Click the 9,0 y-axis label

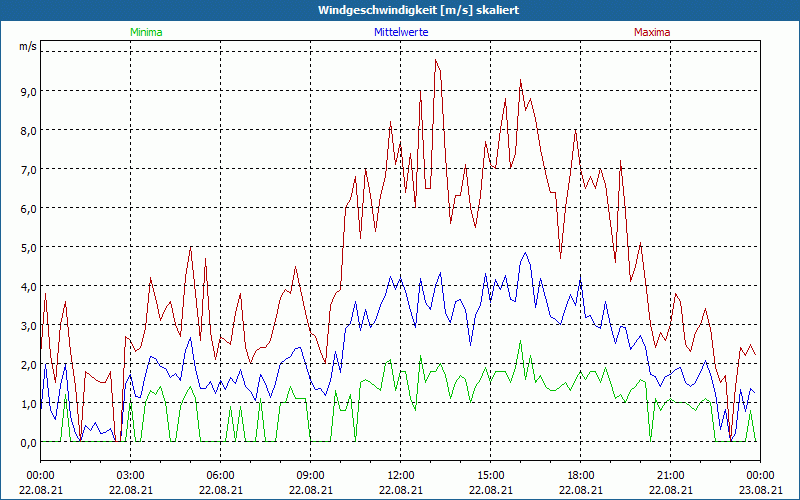[x=29, y=91]
